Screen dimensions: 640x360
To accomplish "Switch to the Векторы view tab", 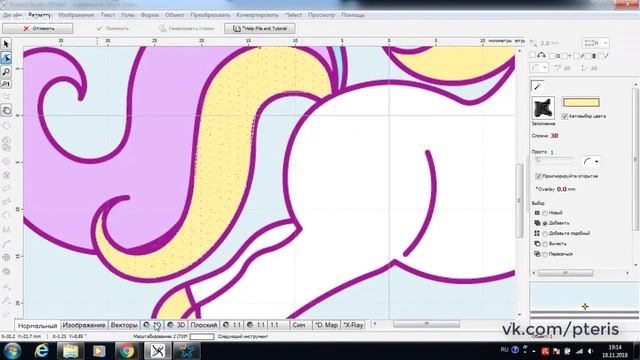I will pos(124,325).
